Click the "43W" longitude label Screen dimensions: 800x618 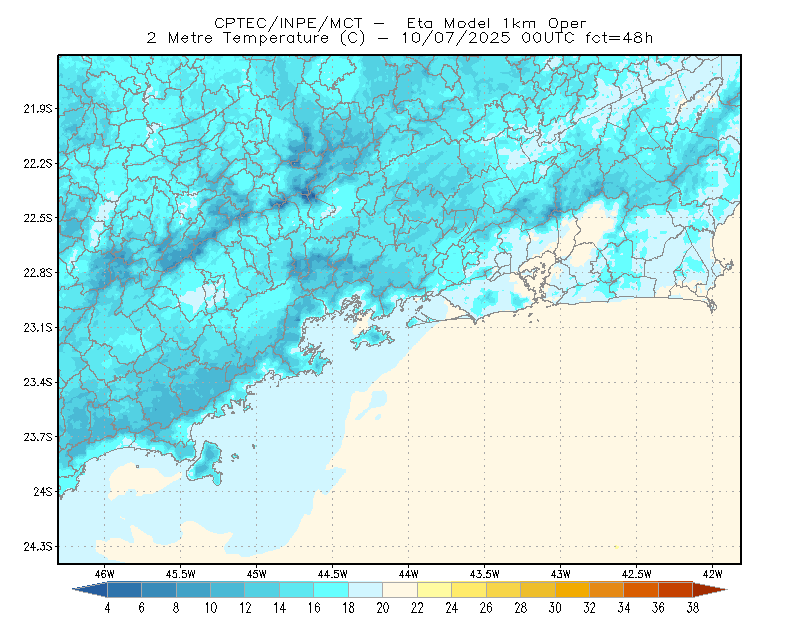(x=561, y=574)
